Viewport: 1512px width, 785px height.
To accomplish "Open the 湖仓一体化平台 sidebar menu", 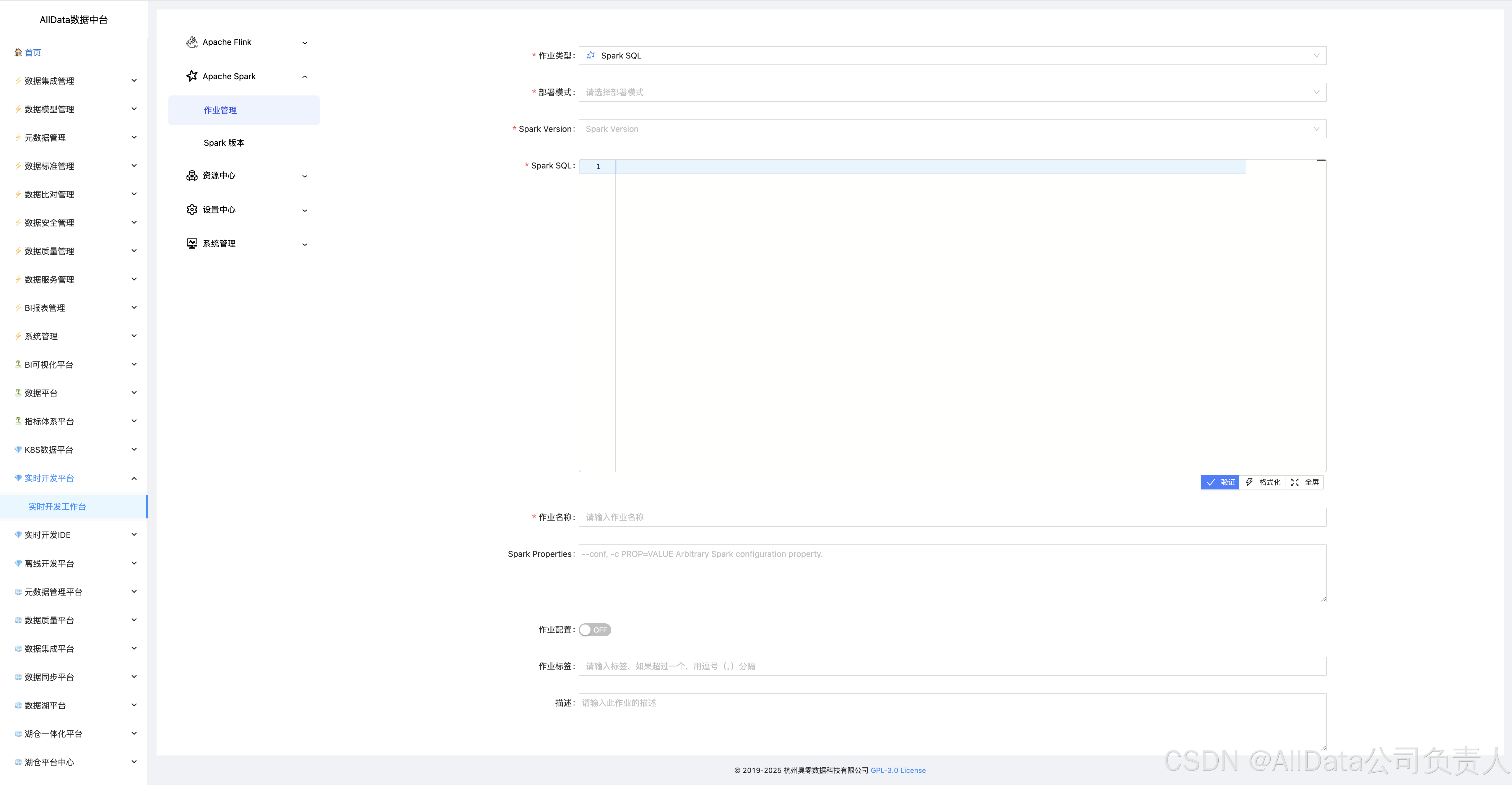I will tap(73, 734).
